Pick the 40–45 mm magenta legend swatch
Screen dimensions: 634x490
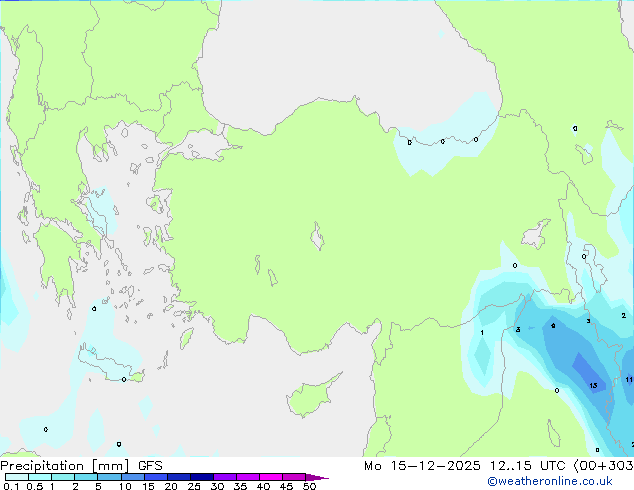(x=271, y=477)
